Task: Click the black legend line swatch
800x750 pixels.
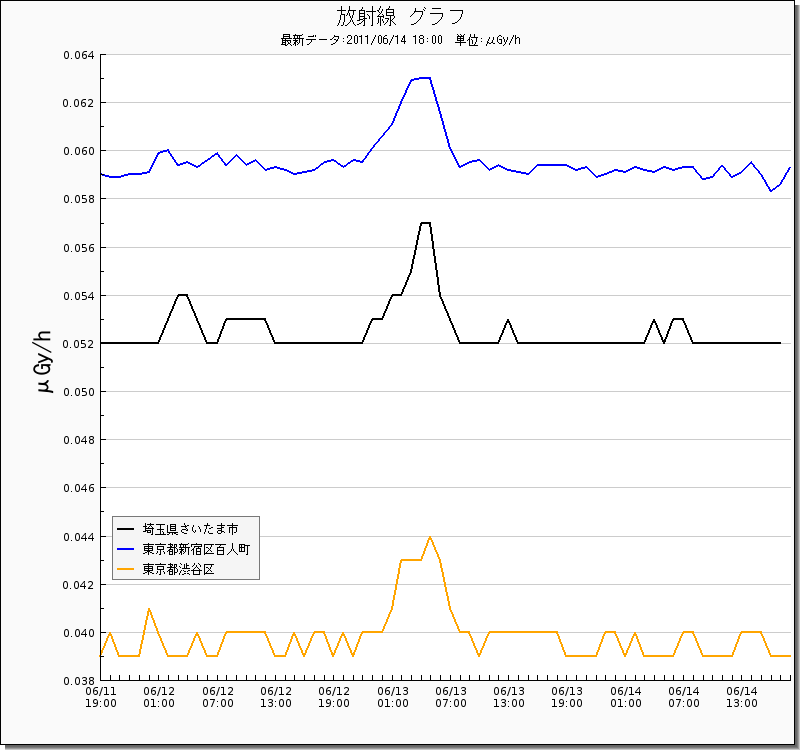Action: (126, 529)
